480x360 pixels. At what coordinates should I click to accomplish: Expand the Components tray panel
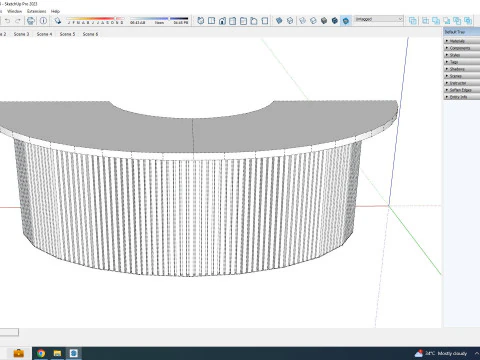(x=462, y=48)
